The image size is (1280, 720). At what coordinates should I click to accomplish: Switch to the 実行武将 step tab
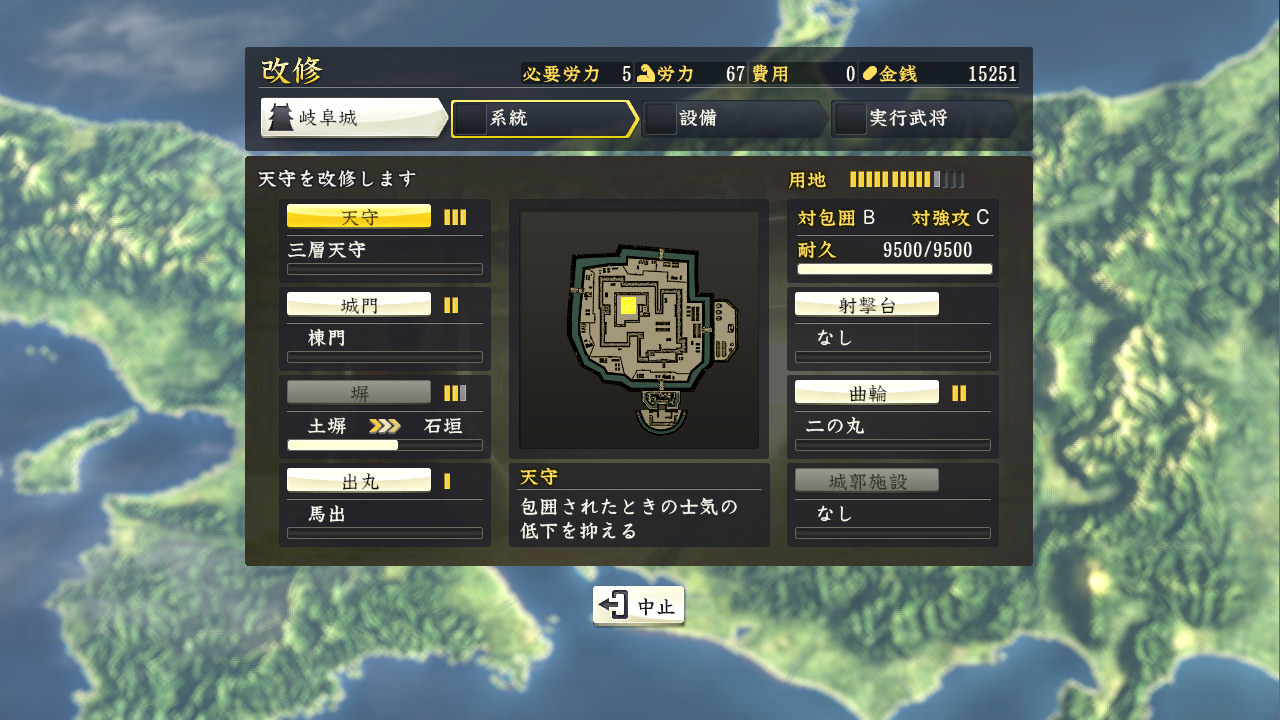[x=925, y=119]
